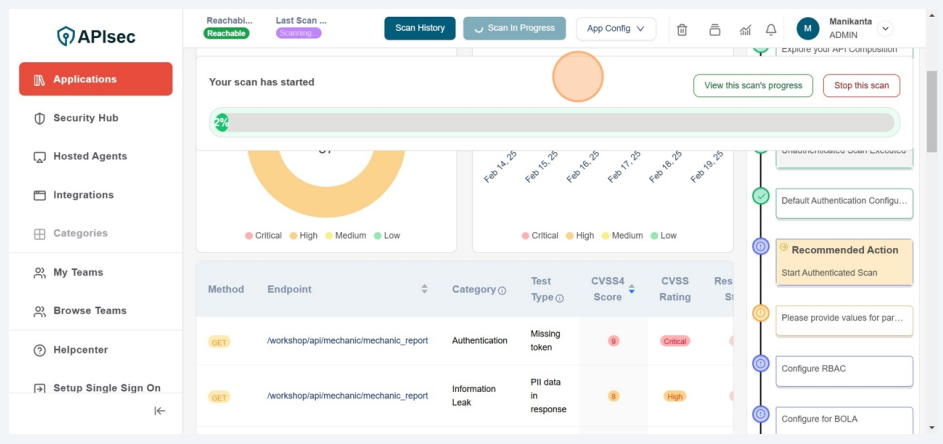Click the Category column info icon
Viewport: 943px width, 444px height.
[502, 291]
